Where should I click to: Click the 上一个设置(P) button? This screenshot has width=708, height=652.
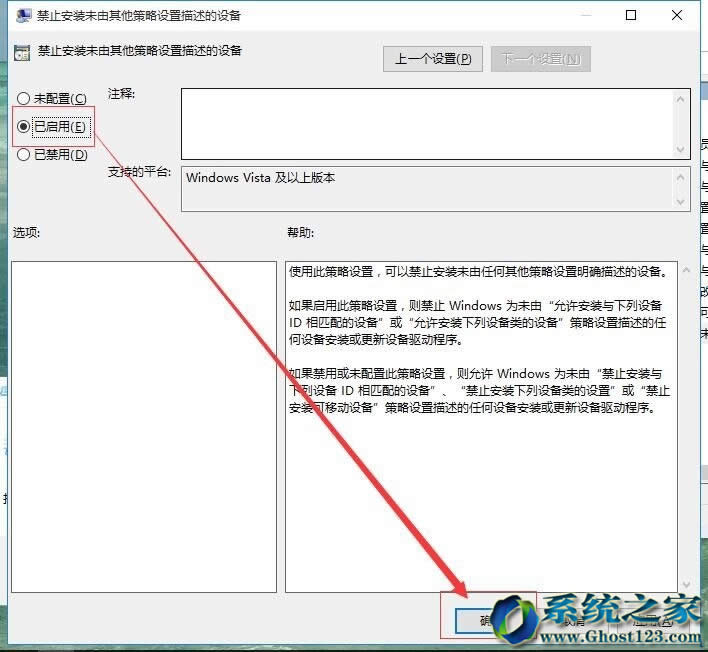(433, 59)
